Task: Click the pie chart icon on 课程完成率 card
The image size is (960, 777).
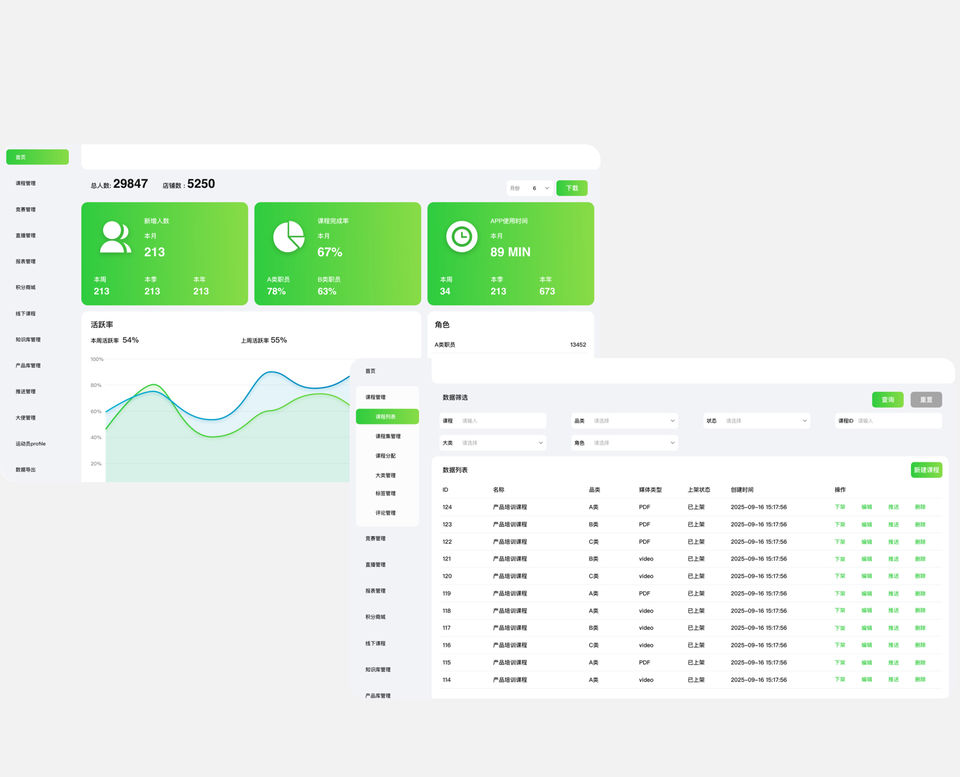Action: click(288, 237)
